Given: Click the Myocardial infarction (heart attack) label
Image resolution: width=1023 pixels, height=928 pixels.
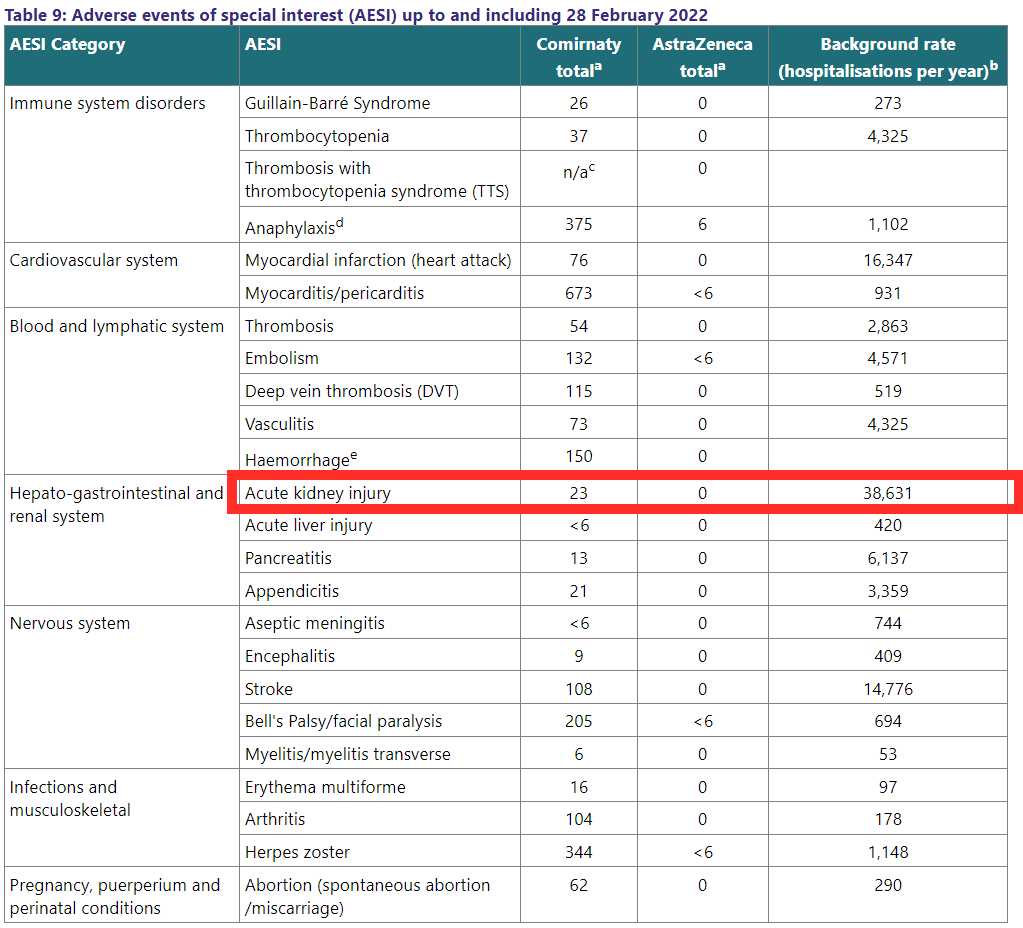Looking at the screenshot, I should pyautogui.click(x=378, y=260).
